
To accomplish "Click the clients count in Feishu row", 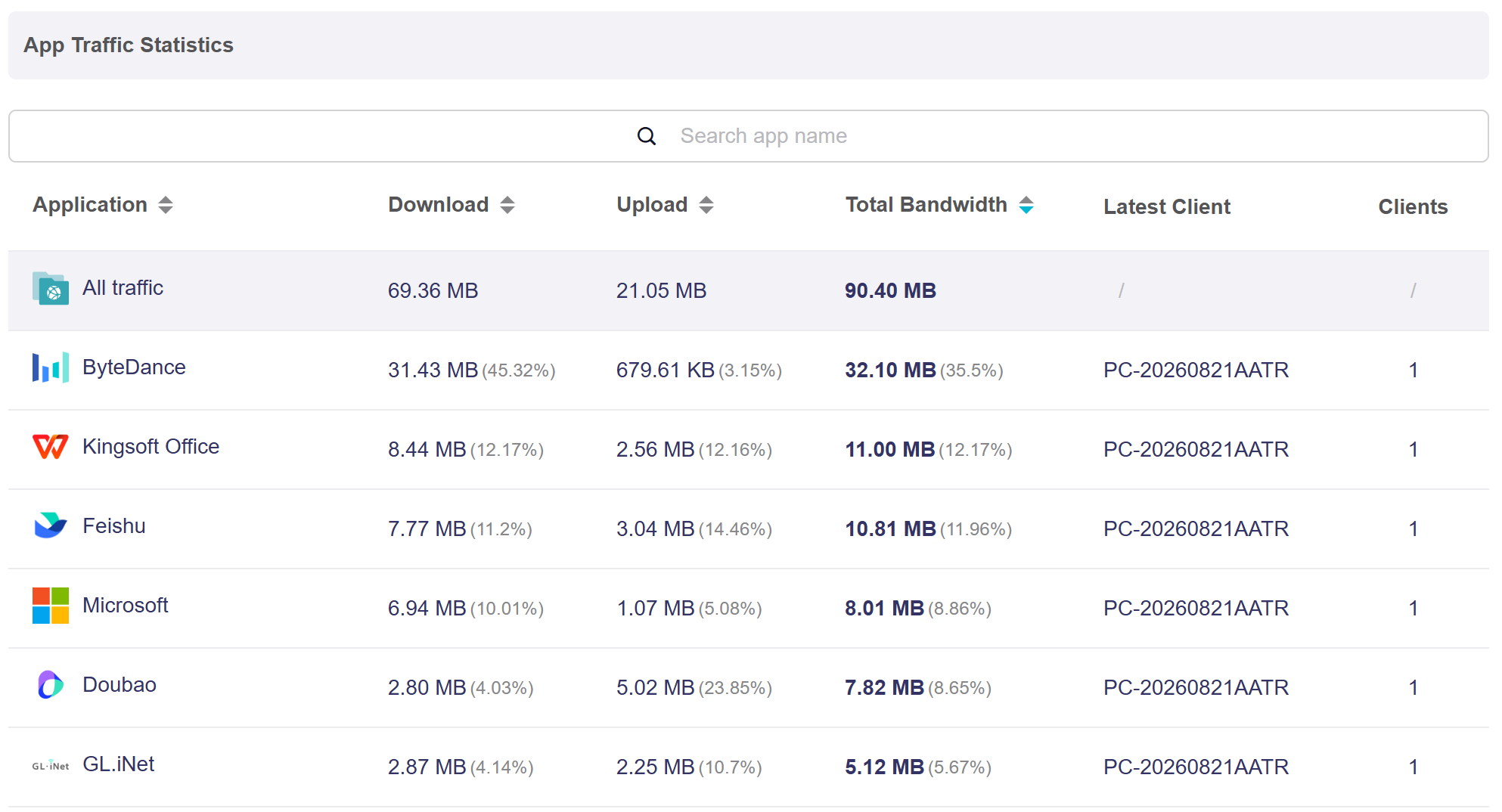I will (1413, 529).
